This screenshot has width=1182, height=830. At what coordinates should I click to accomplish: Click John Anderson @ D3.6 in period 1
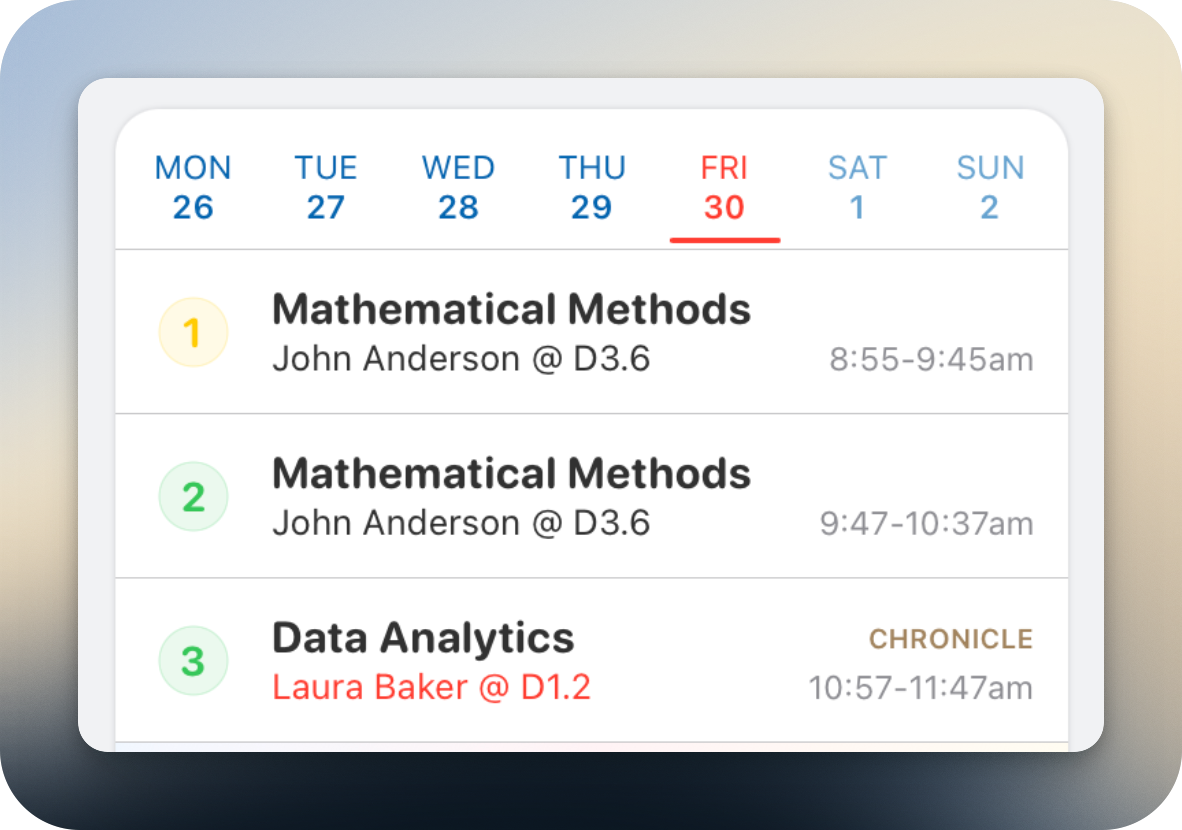click(461, 359)
